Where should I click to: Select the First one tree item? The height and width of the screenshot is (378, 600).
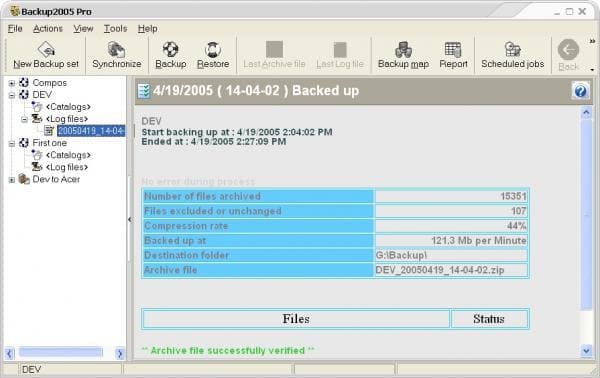pyautogui.click(x=49, y=143)
